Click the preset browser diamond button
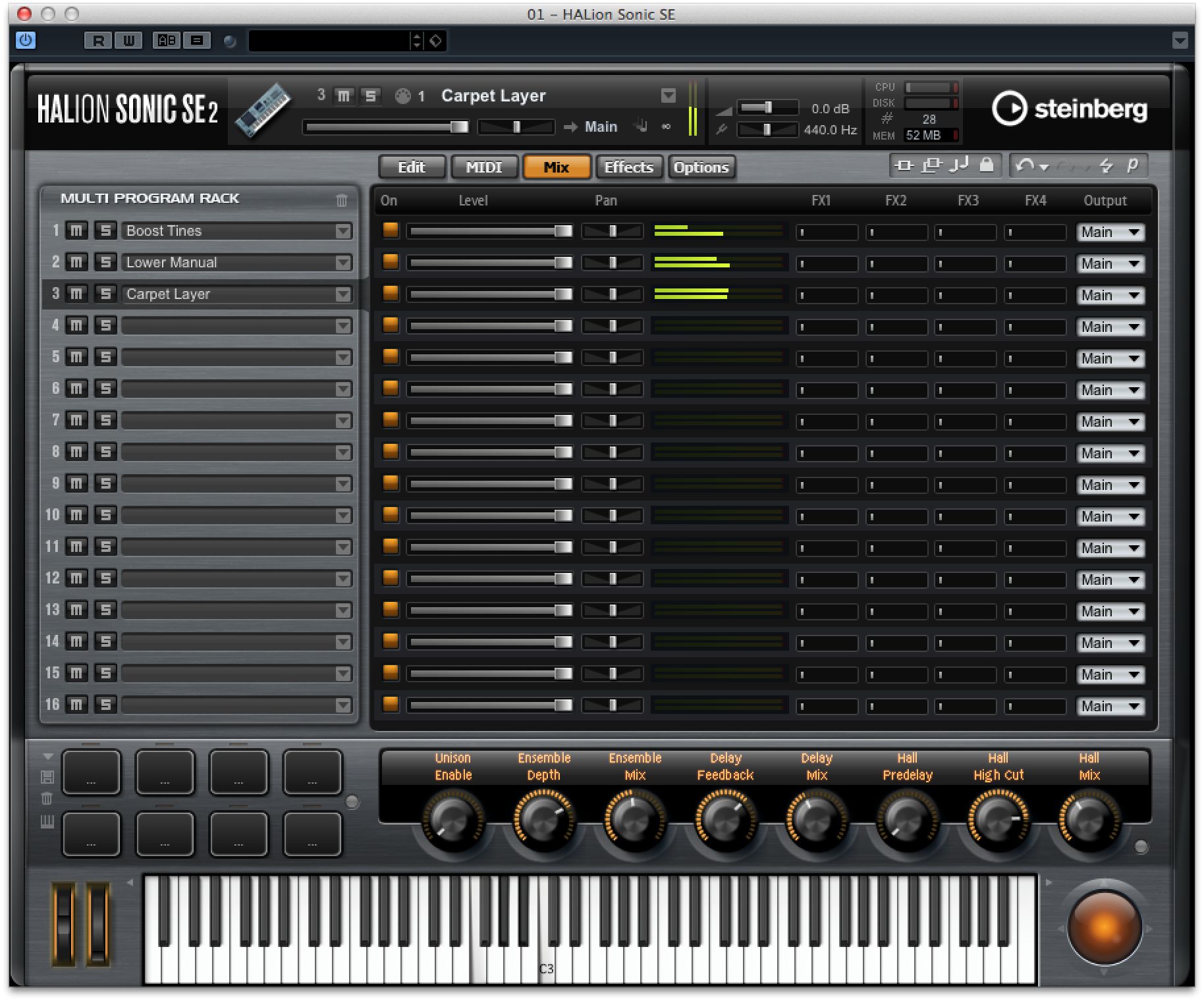The height and width of the screenshot is (1001, 1204). (436, 41)
